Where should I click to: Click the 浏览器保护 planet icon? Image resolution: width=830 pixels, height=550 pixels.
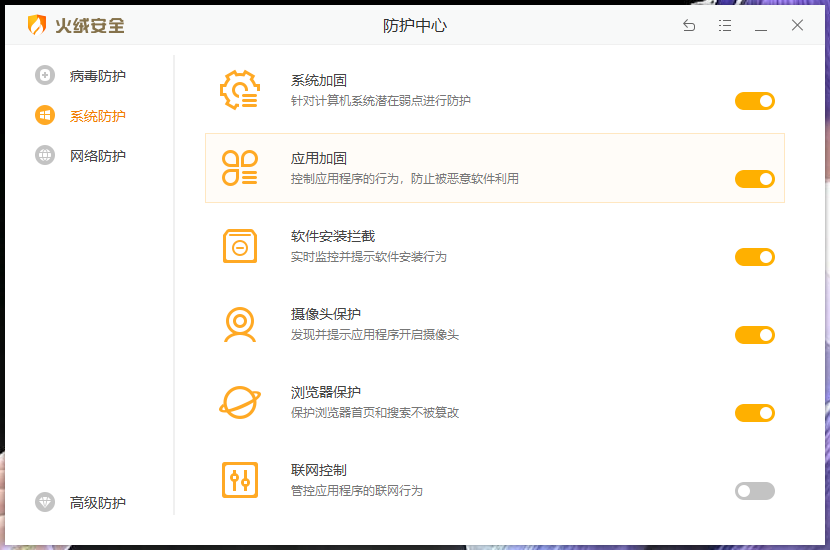click(240, 402)
